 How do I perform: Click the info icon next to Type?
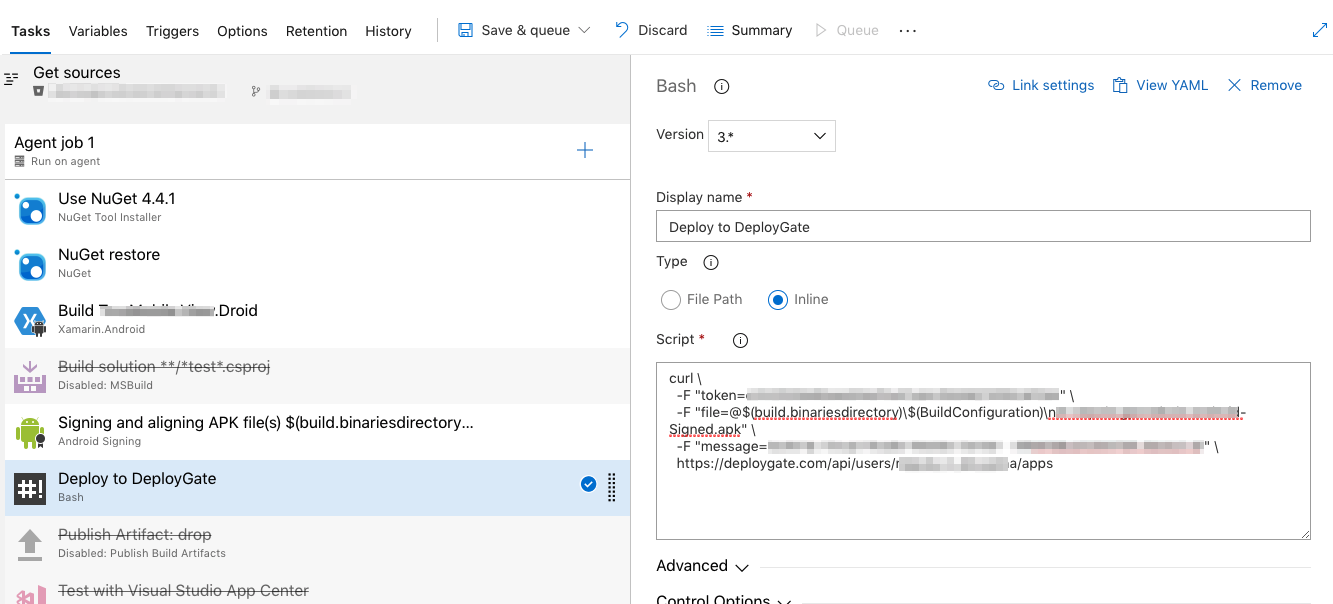point(711,263)
